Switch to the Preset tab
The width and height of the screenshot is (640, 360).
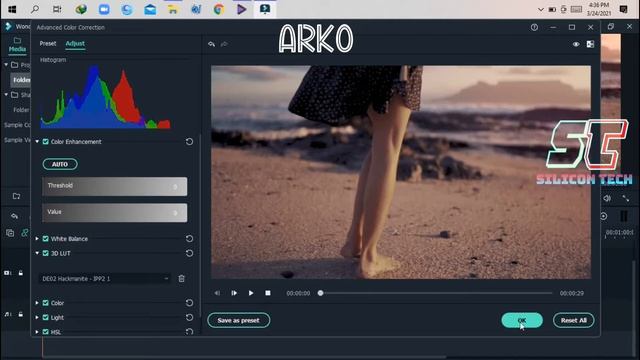click(48, 43)
